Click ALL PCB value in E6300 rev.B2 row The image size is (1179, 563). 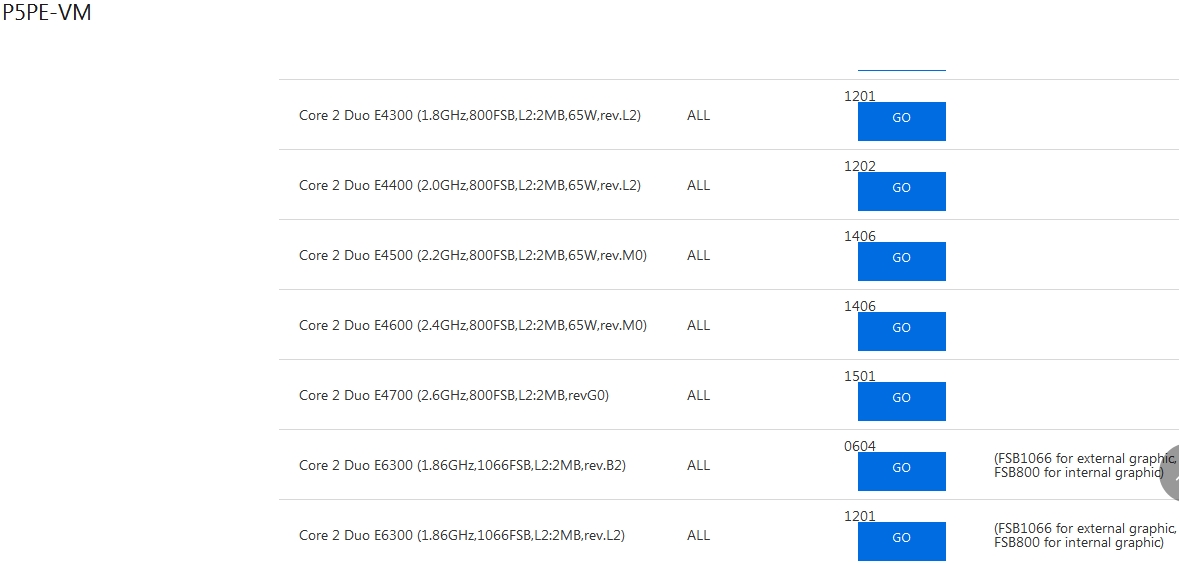(x=699, y=465)
